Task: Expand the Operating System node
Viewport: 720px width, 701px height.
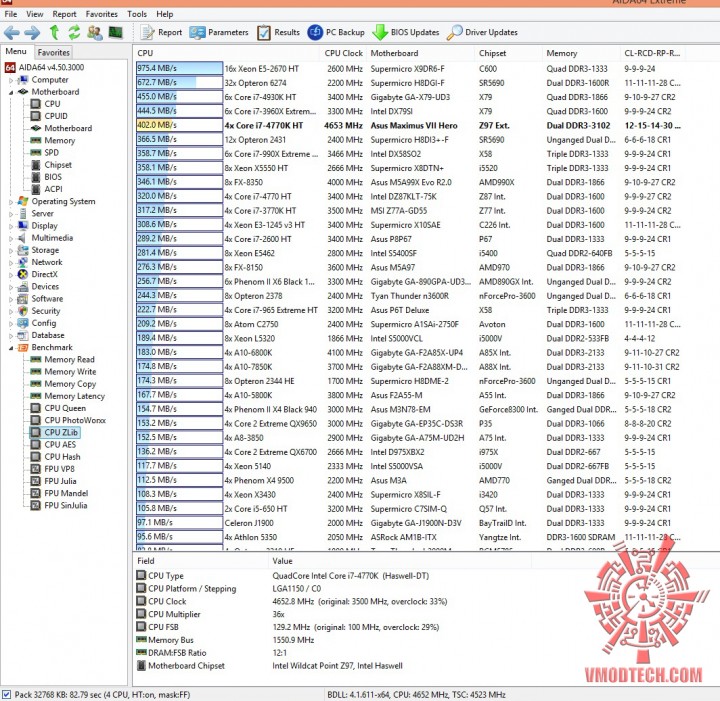Action: point(11,202)
